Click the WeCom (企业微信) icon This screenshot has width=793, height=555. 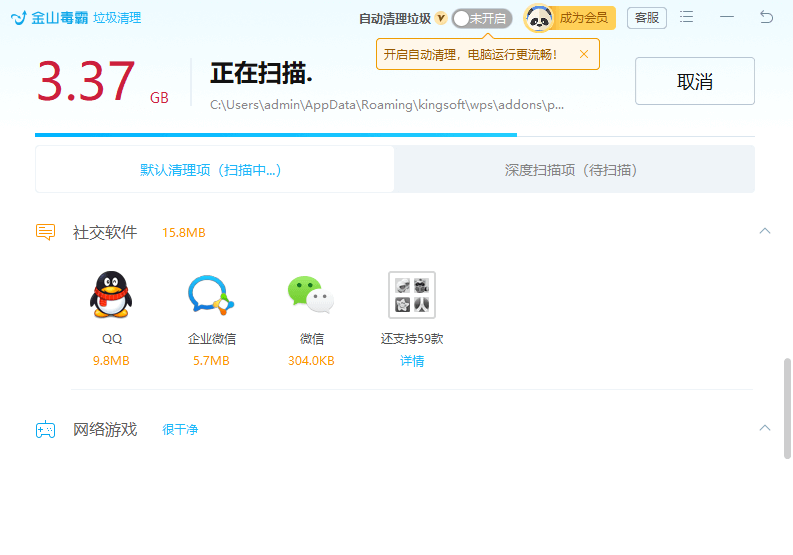(x=211, y=295)
